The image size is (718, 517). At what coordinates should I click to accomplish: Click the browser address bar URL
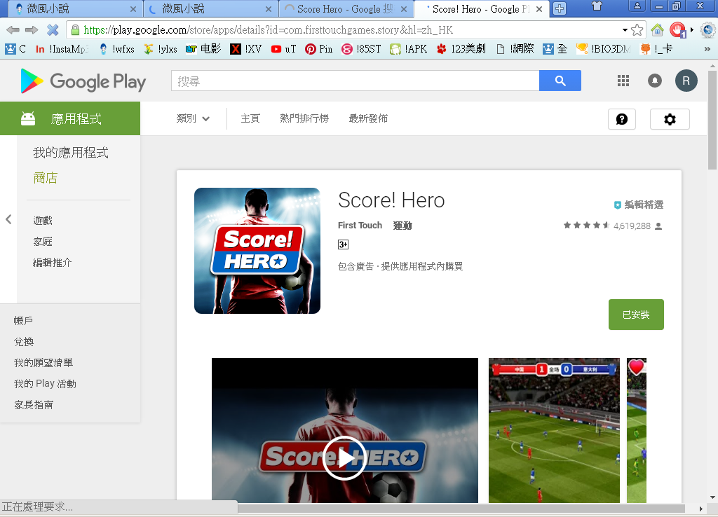tap(268, 30)
